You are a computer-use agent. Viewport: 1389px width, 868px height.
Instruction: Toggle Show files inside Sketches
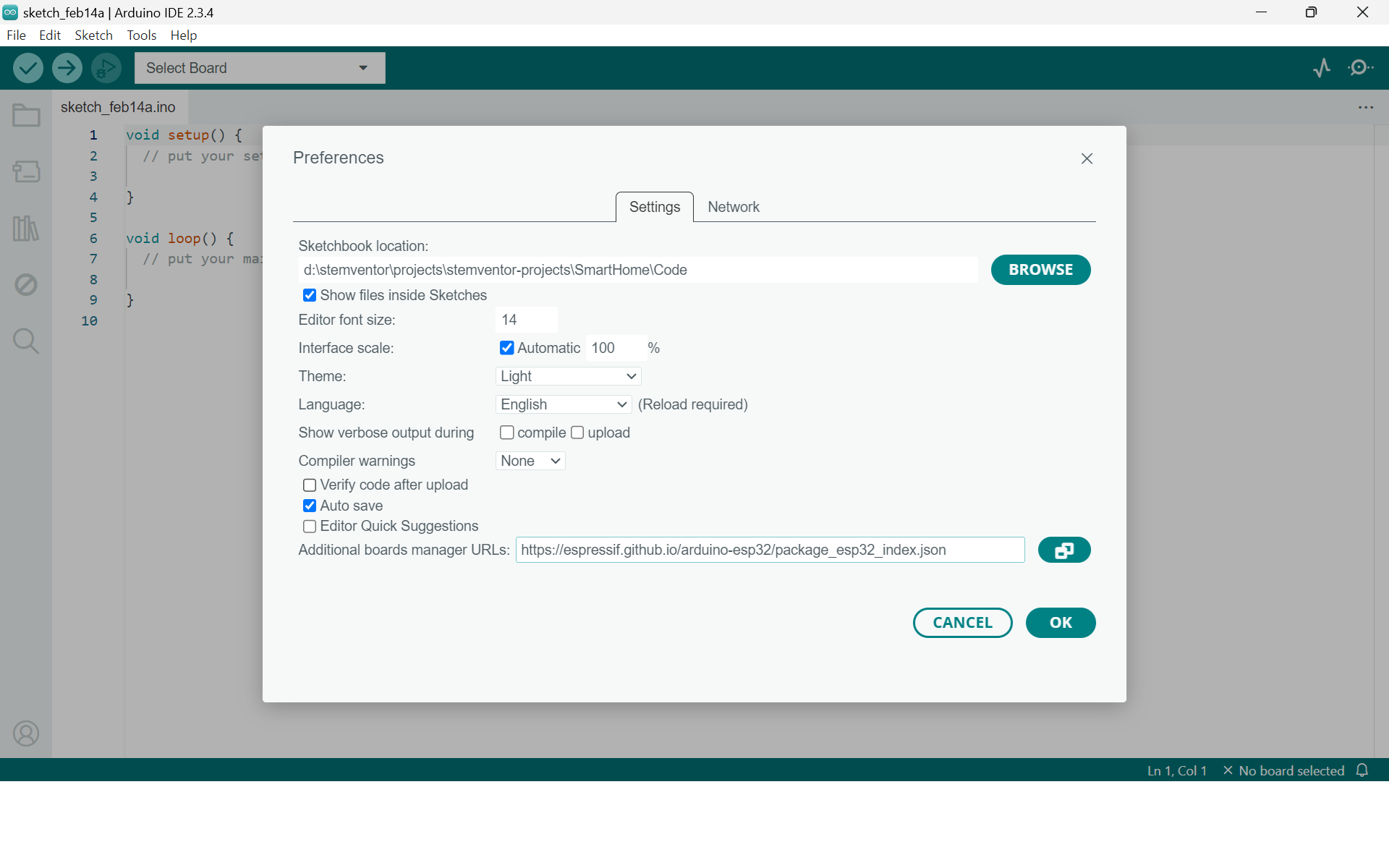point(310,295)
